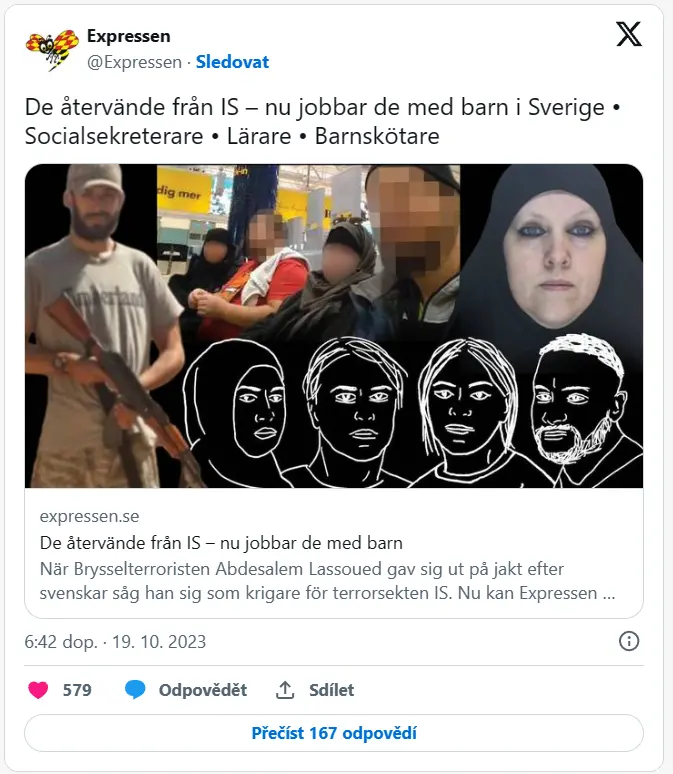Open the article preview image
Viewport: 673px width, 774px height.
tap(334, 326)
